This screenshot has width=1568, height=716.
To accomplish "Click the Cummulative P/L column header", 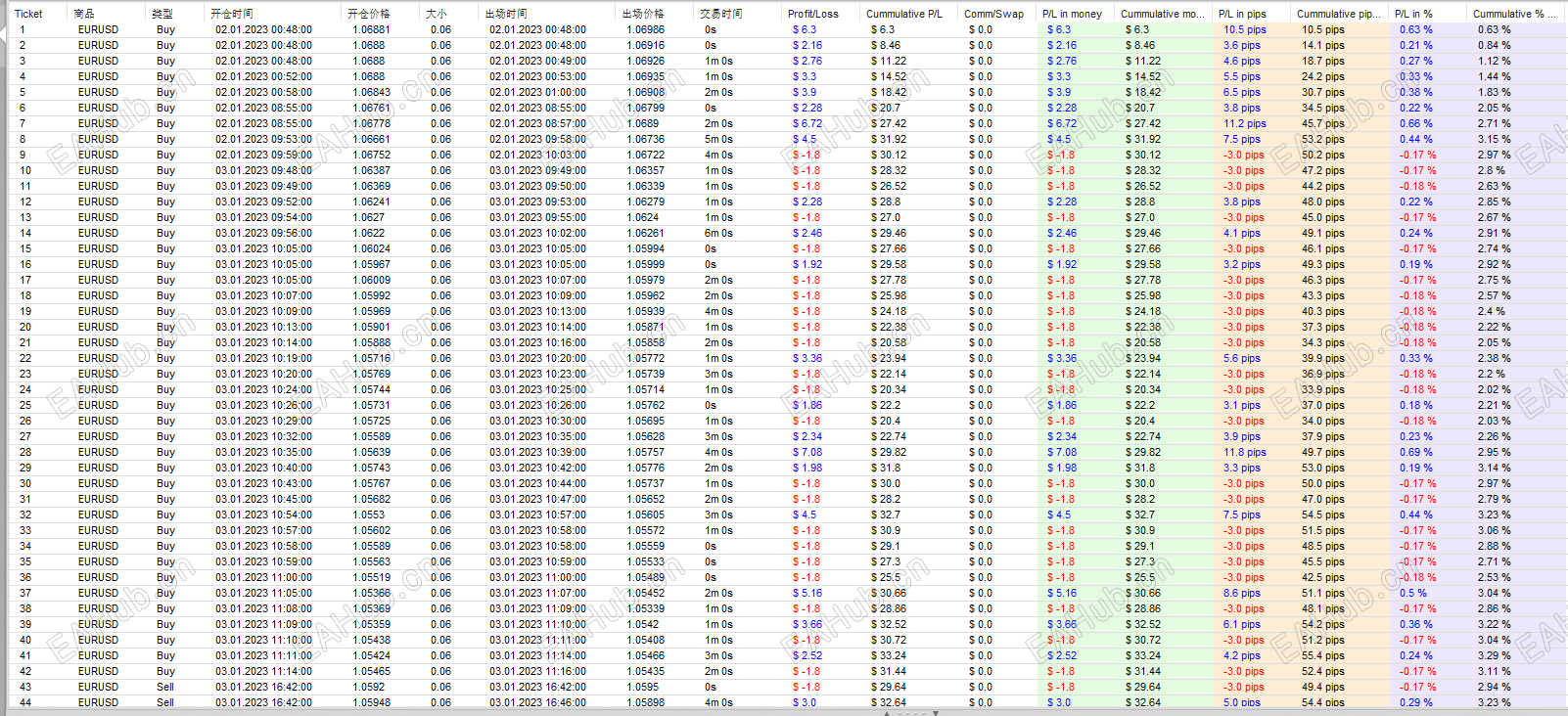I will click(x=904, y=14).
